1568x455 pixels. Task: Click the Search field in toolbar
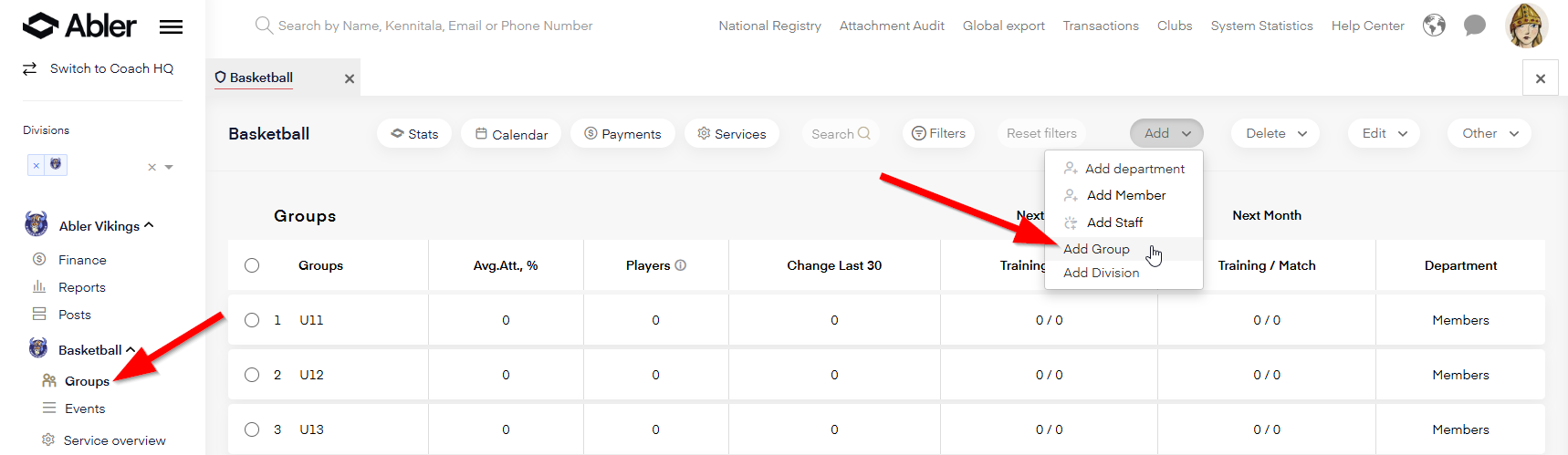click(x=841, y=133)
